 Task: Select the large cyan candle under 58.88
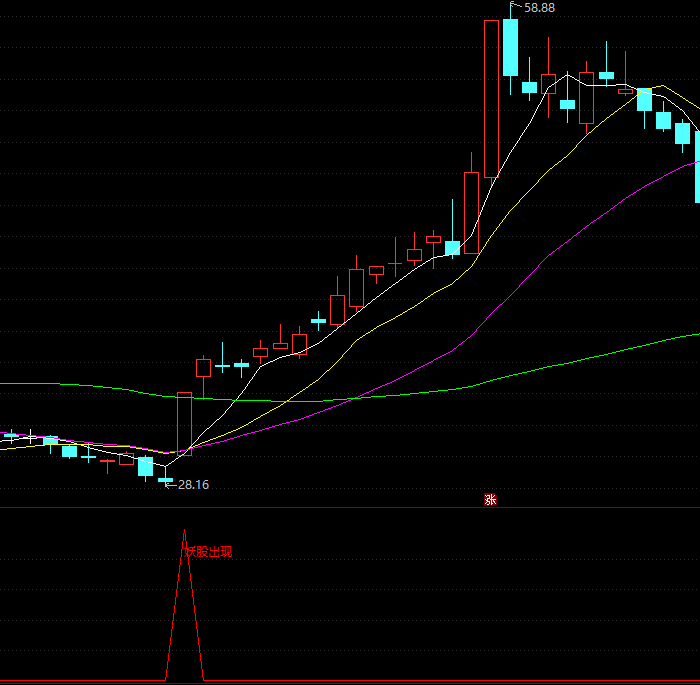[x=511, y=48]
